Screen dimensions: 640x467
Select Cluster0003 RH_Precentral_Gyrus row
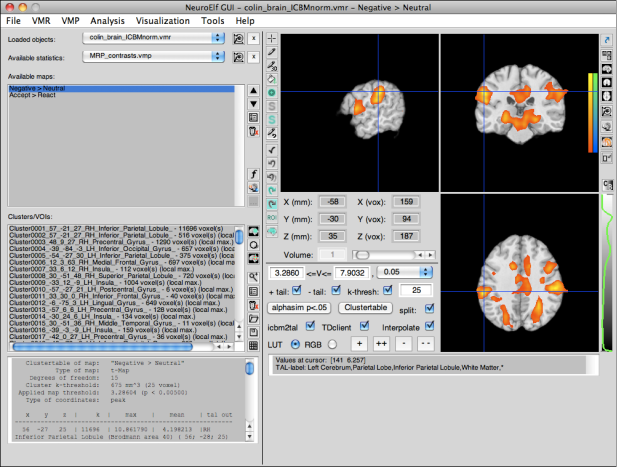122,242
